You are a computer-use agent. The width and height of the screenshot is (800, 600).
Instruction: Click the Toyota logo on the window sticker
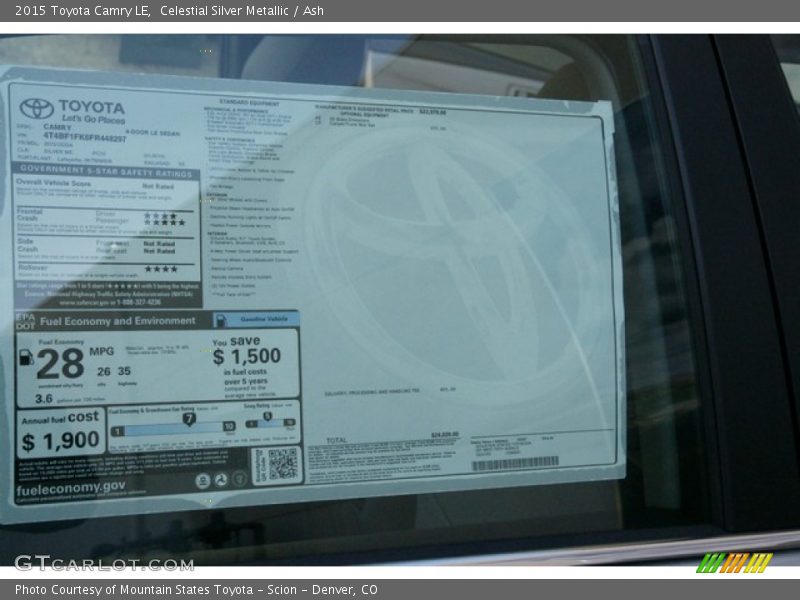click(x=36, y=108)
